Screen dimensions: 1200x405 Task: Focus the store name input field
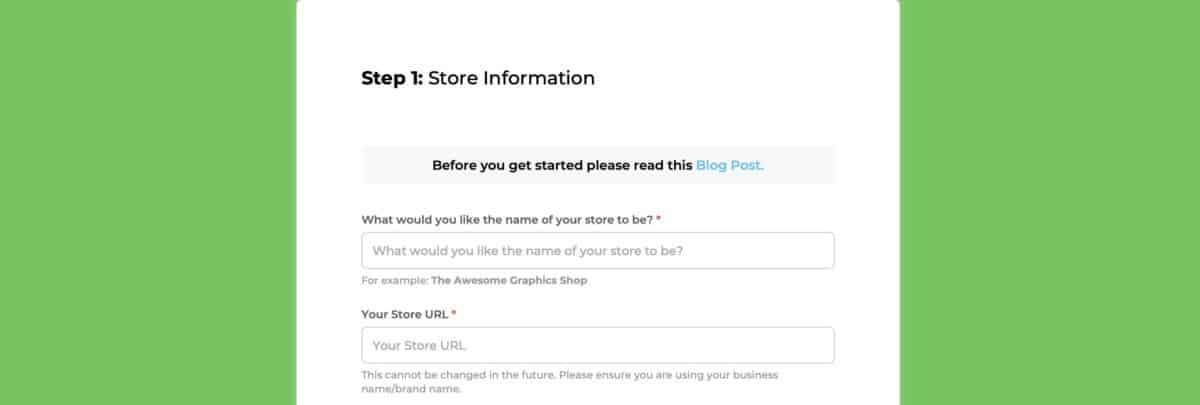pyautogui.click(x=597, y=251)
